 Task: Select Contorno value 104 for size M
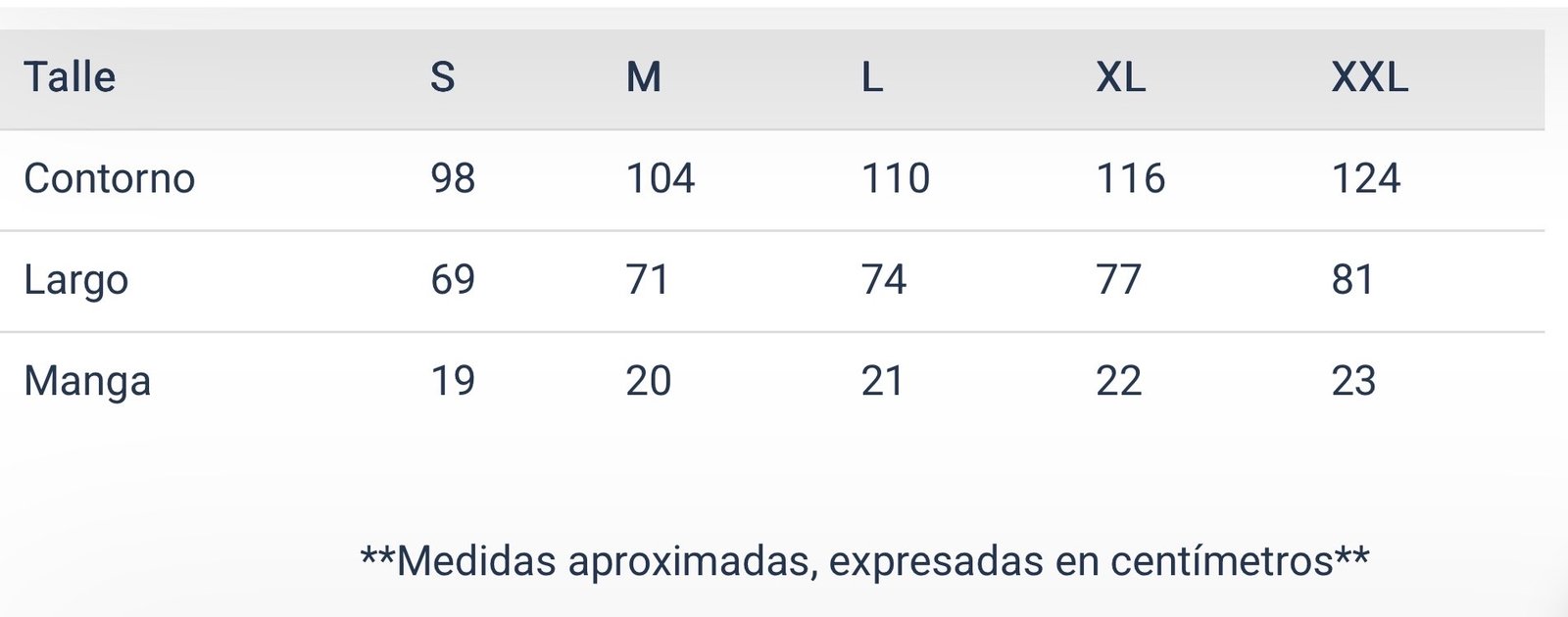click(661, 179)
